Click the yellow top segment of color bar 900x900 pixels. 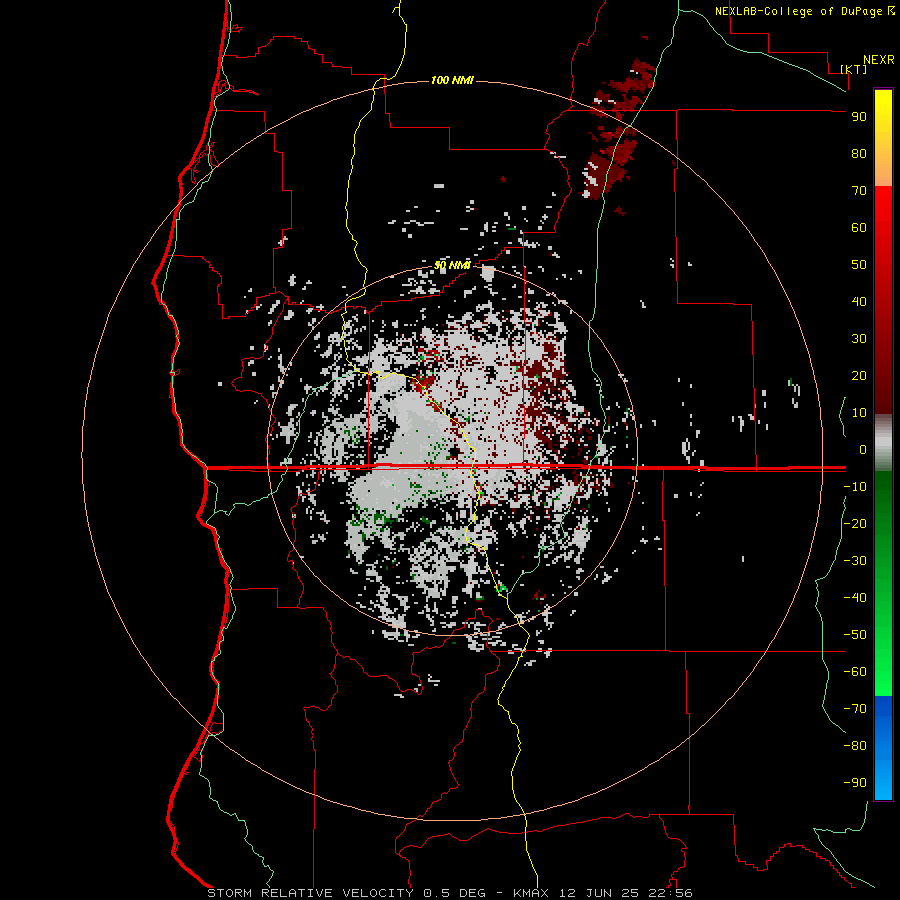pos(883,138)
